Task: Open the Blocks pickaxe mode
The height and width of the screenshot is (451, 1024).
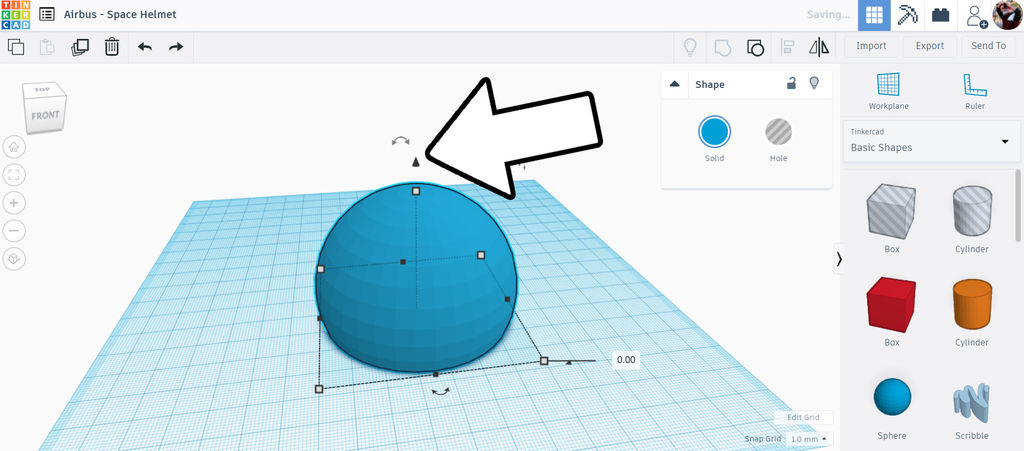Action: click(907, 15)
